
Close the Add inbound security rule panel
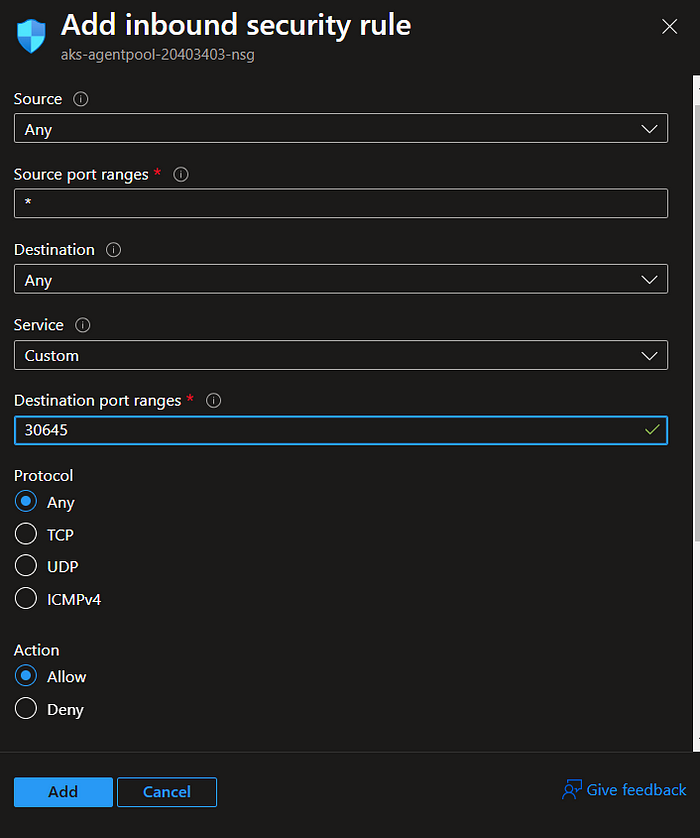point(670,27)
